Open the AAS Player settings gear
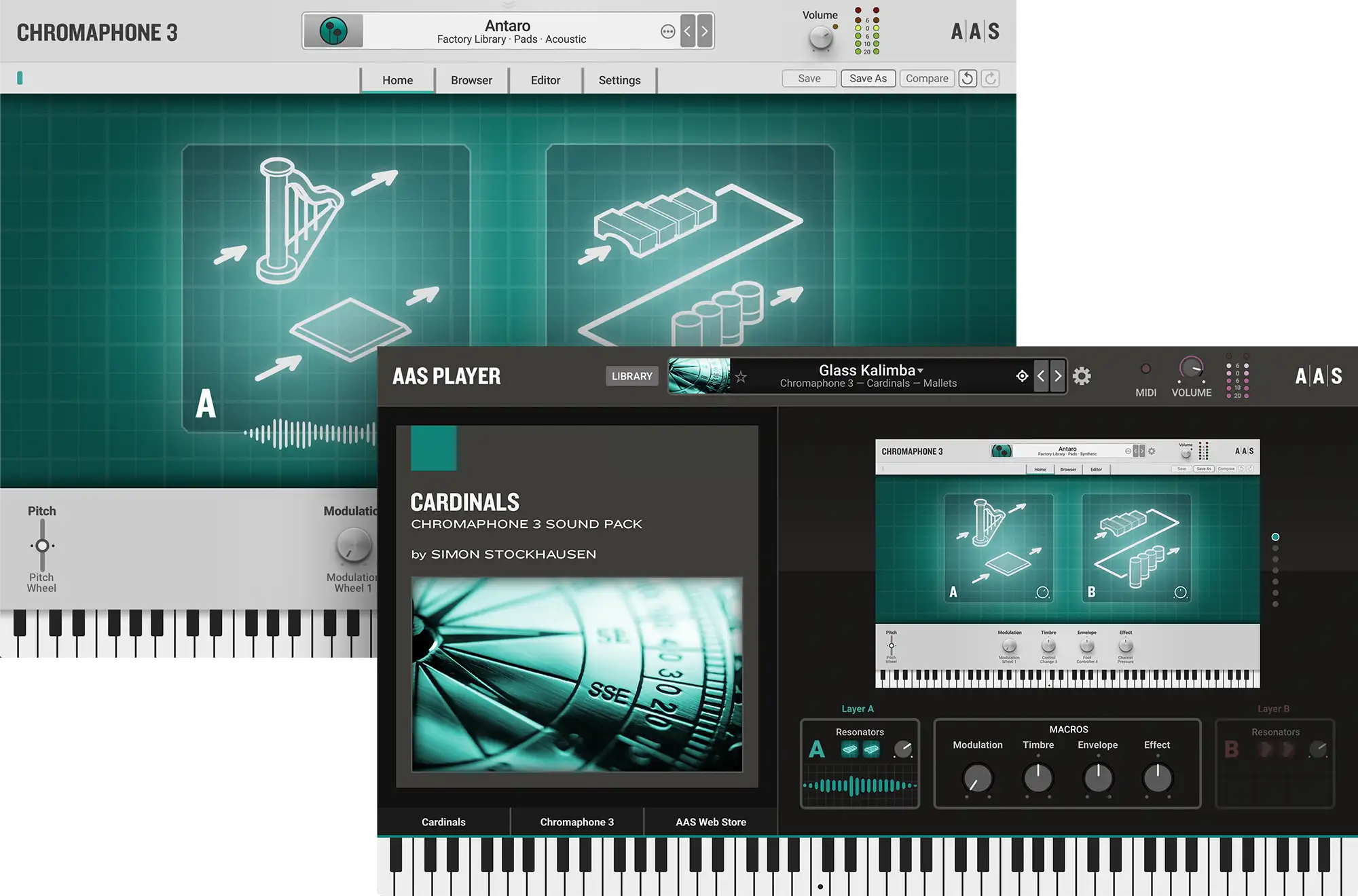The height and width of the screenshot is (896, 1358). [x=1082, y=376]
